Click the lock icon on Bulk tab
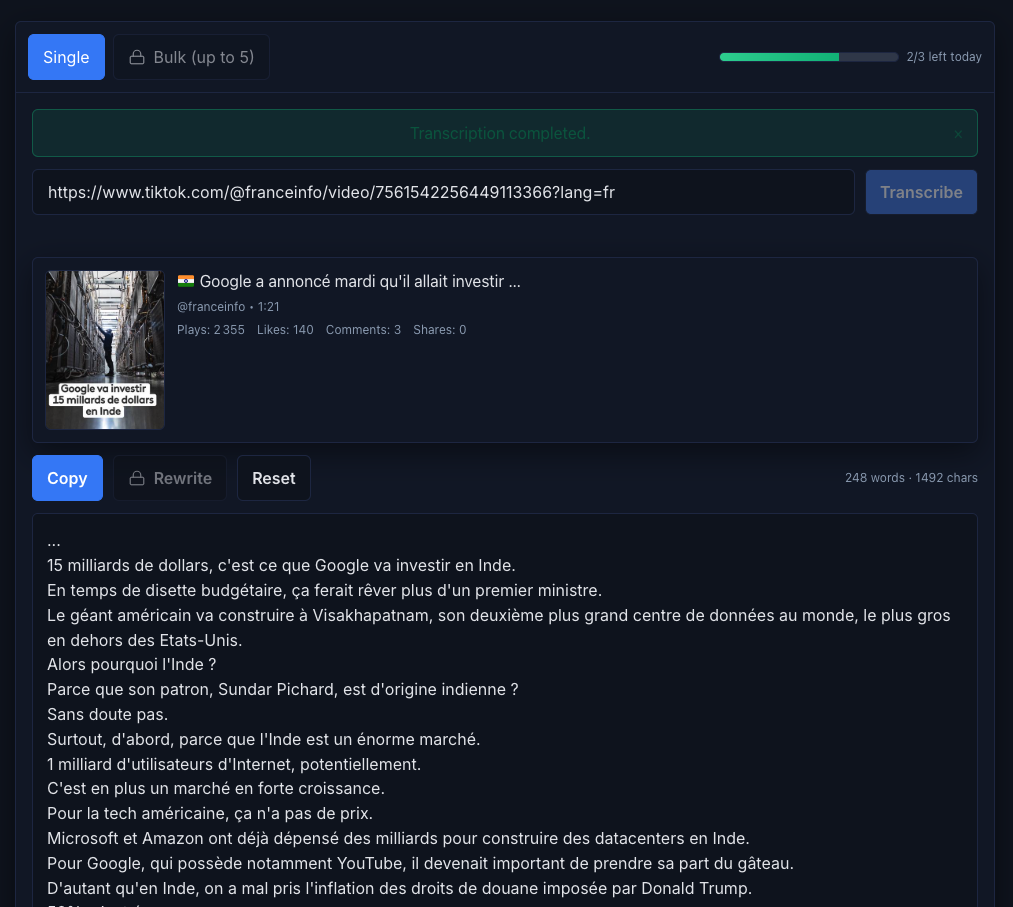Screen dimensions: 1013x907 point(136,57)
